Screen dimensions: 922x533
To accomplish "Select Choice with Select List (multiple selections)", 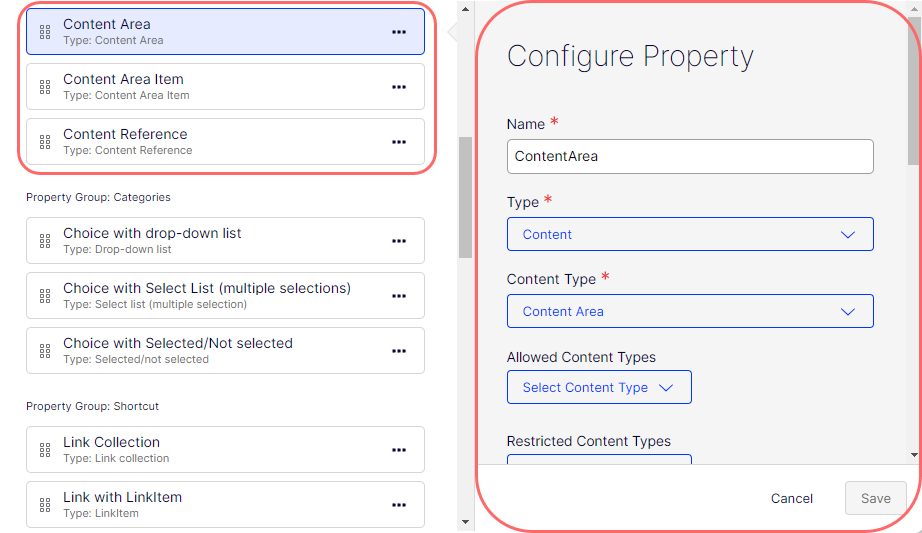I will (225, 295).
